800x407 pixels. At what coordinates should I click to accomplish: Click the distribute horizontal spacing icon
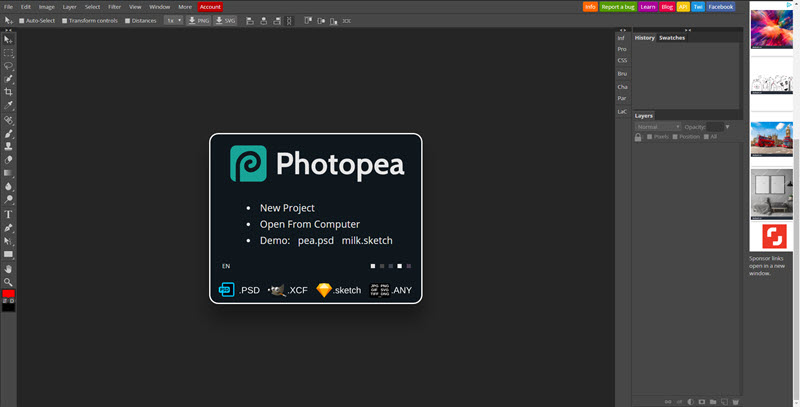[346, 21]
